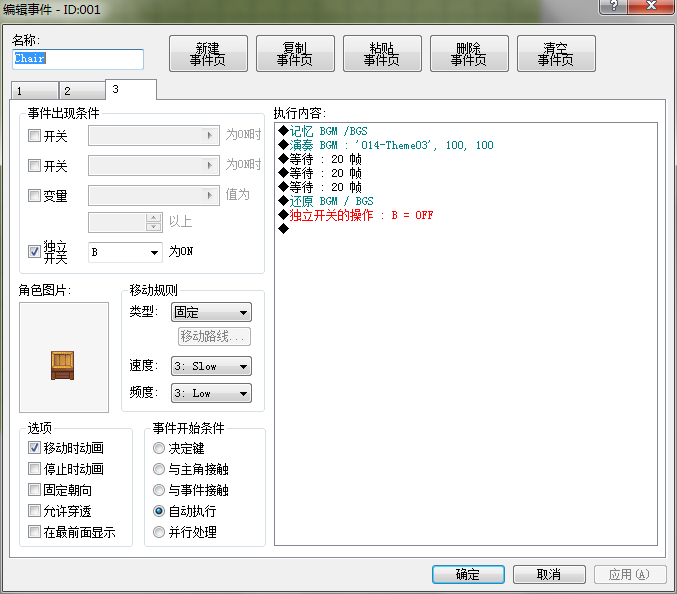677x594 pixels.
Task: Enable the first 开关 condition checkbox
Action: [x=35, y=136]
